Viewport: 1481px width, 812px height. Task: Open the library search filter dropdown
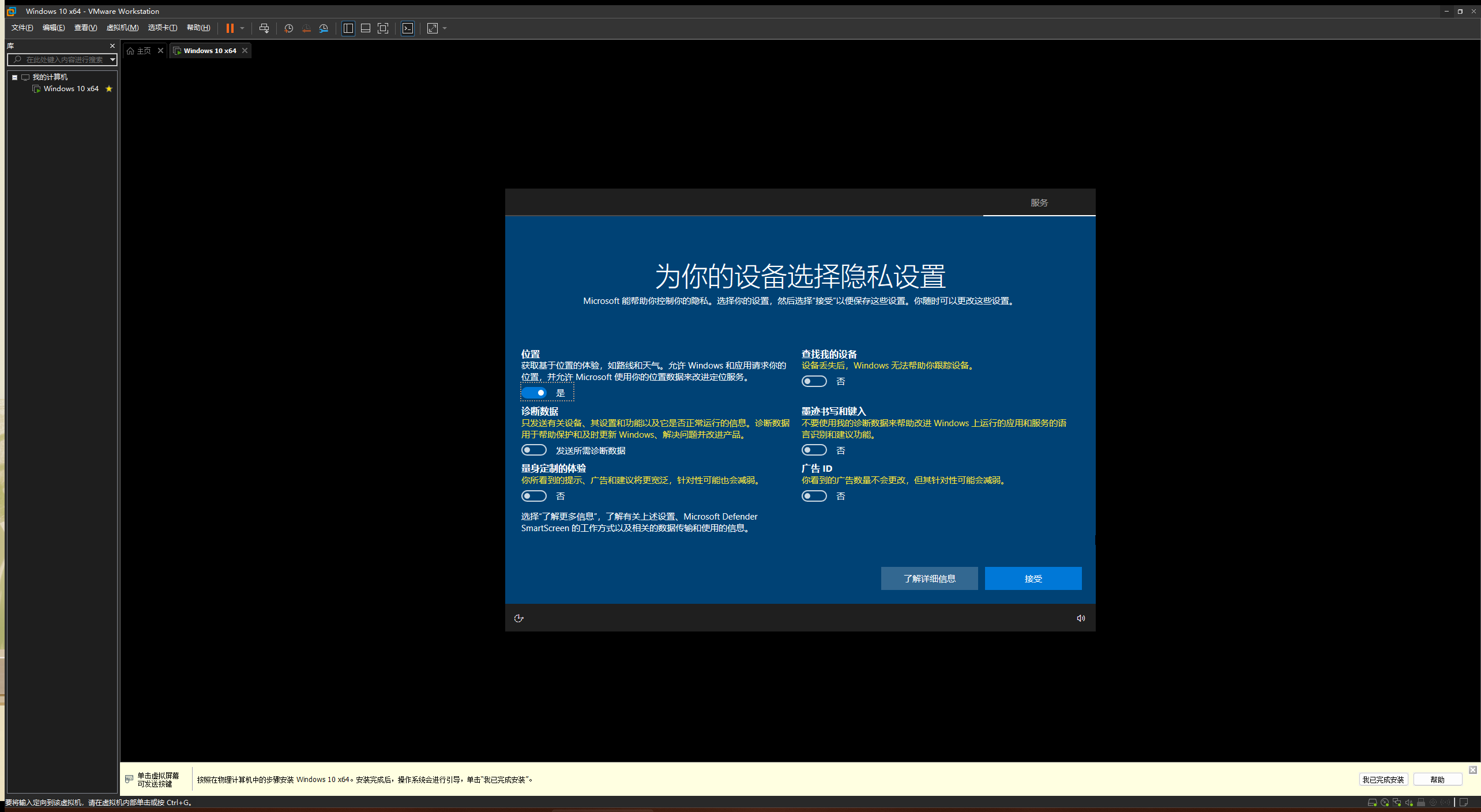tap(111, 59)
